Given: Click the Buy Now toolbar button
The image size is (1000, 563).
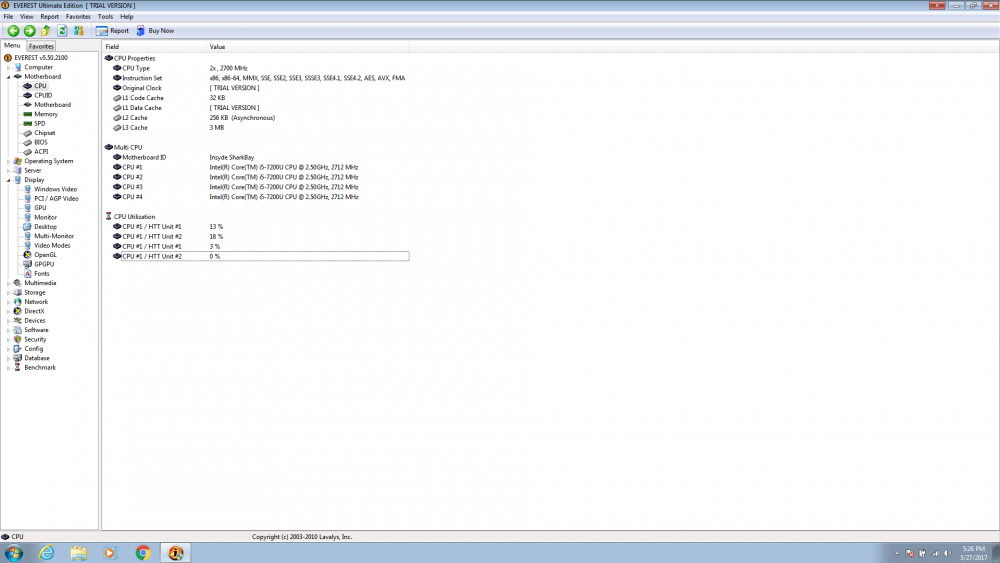Looking at the screenshot, I should point(155,31).
